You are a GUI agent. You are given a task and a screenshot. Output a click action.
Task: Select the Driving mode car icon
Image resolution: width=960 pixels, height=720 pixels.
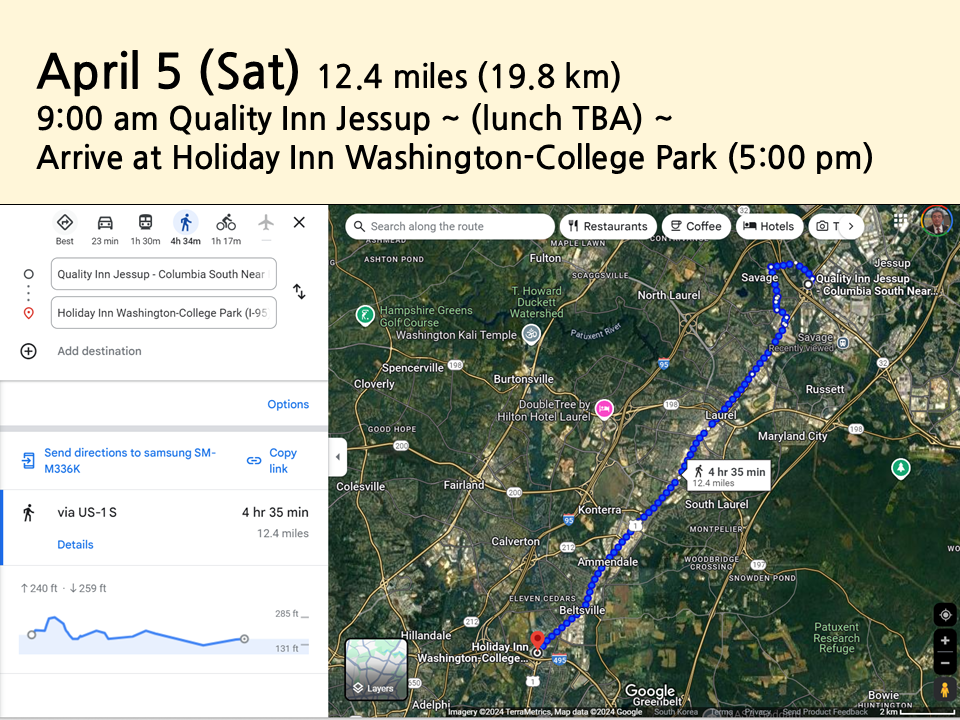click(105, 222)
